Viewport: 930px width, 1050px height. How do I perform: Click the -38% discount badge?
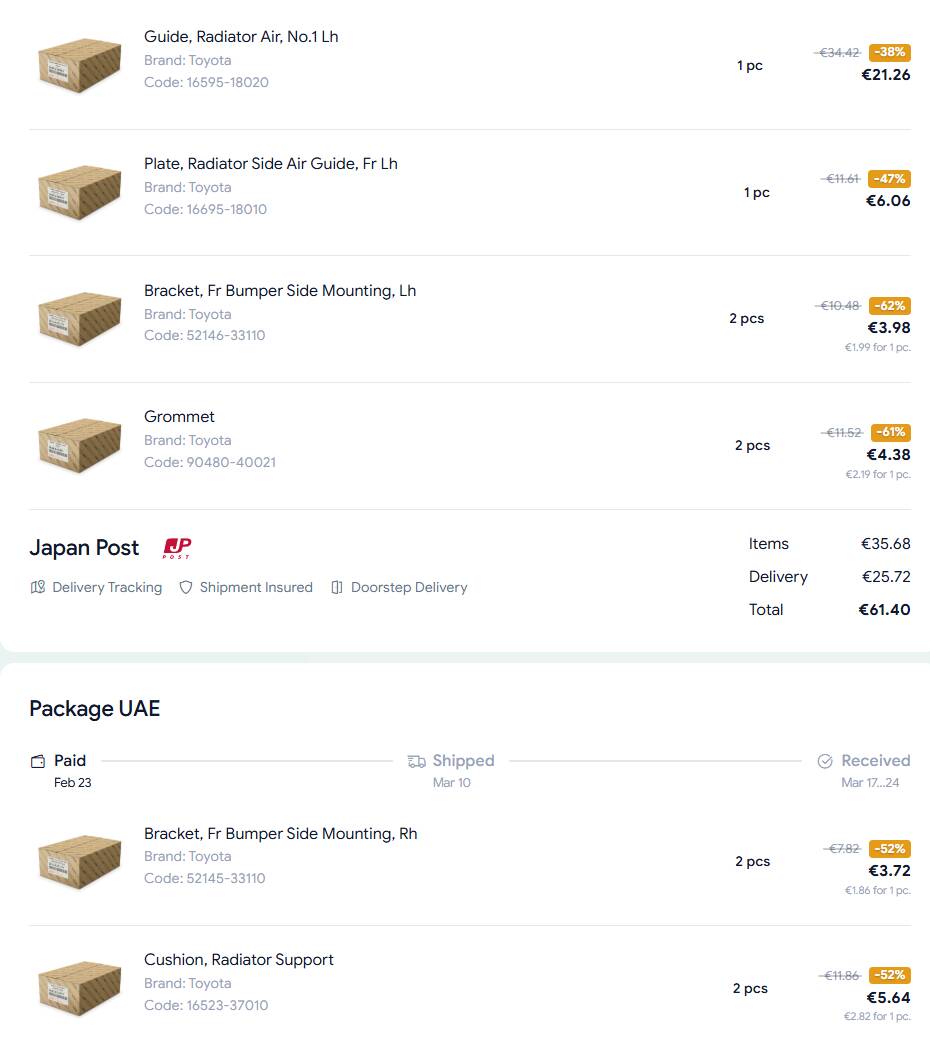point(889,52)
